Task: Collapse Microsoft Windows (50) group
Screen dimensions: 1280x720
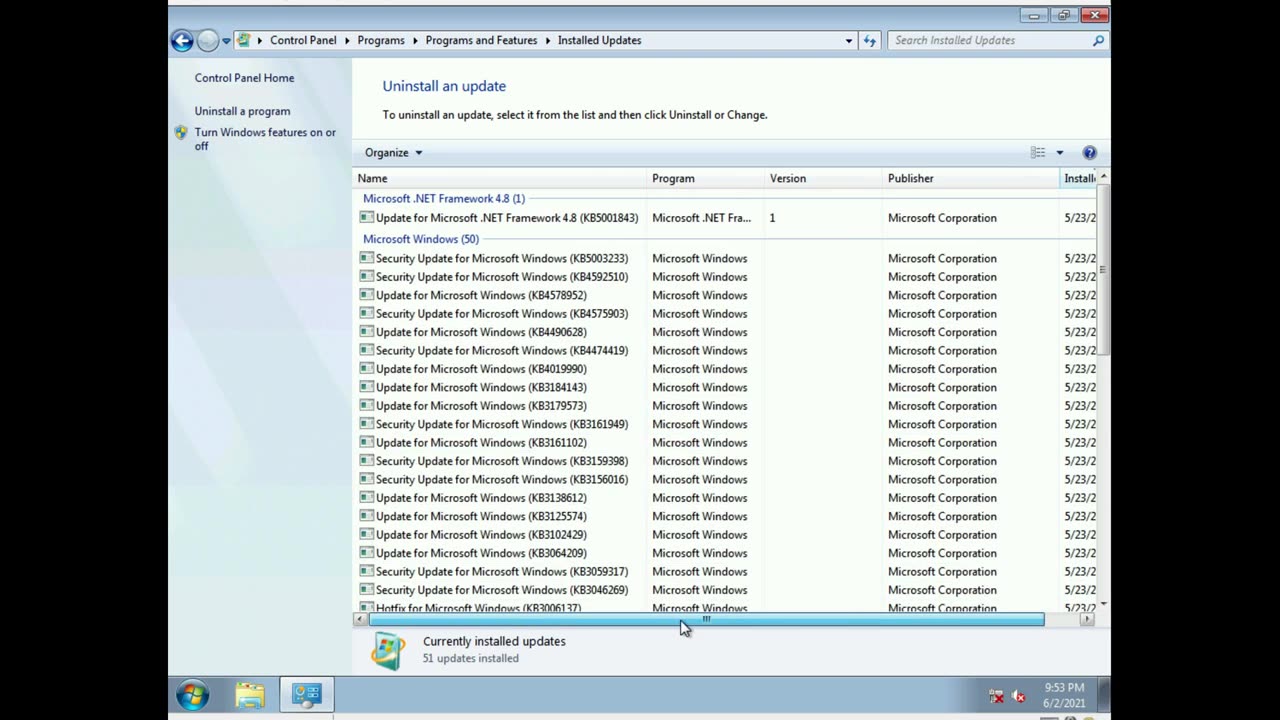Action: (x=420, y=239)
